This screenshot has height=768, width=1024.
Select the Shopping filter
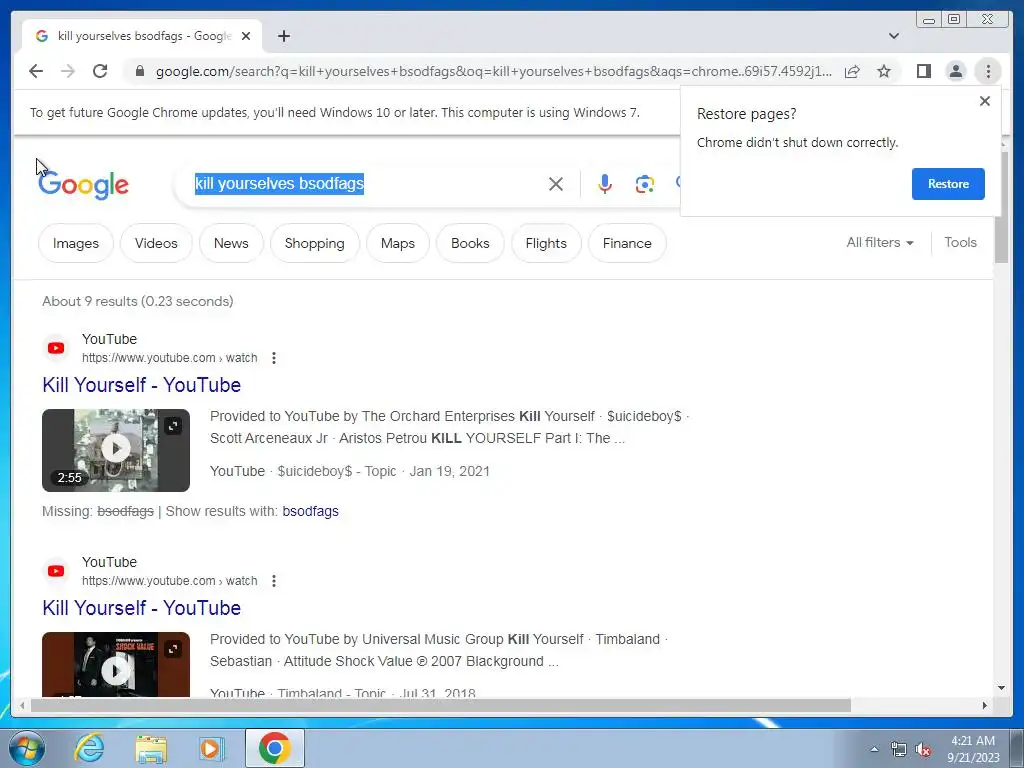314,243
